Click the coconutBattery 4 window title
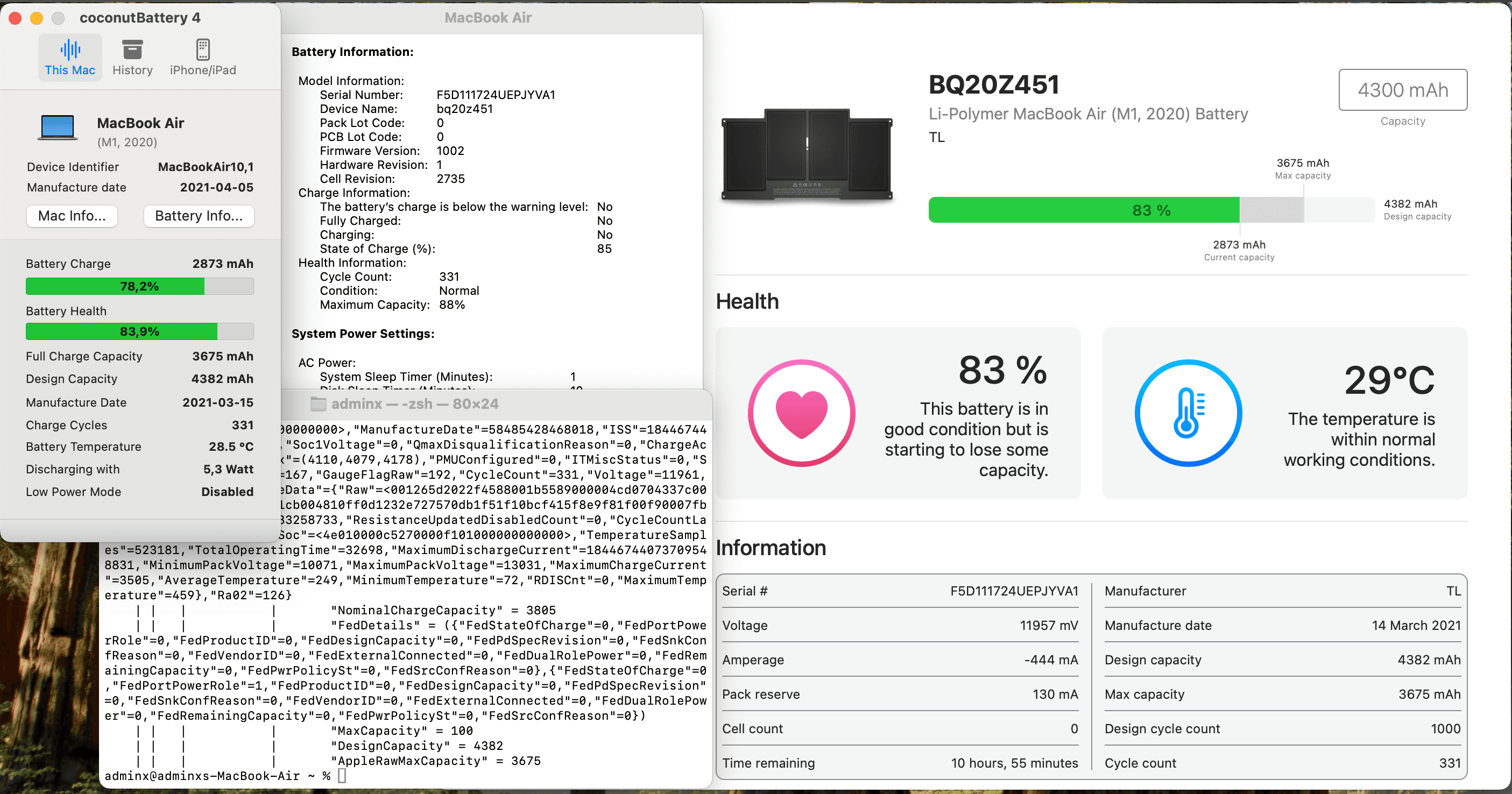This screenshot has height=794, width=1512. point(140,18)
